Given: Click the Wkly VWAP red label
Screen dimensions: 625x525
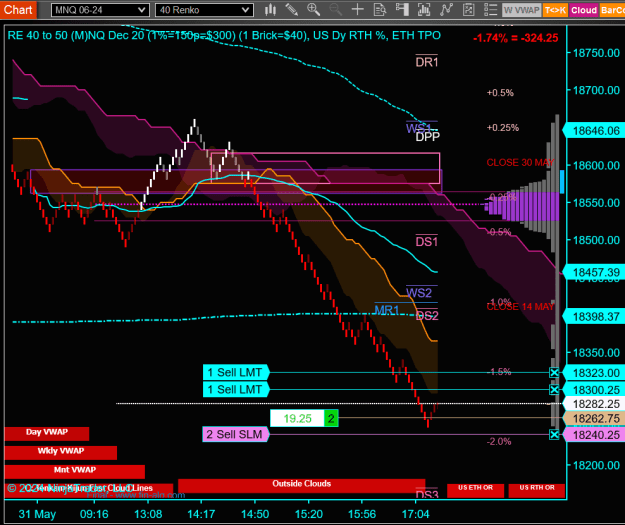Looking at the screenshot, I should (61, 452).
